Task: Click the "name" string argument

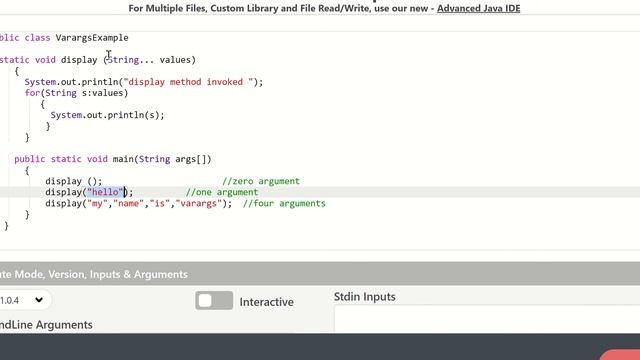Action: pyautogui.click(x=128, y=203)
